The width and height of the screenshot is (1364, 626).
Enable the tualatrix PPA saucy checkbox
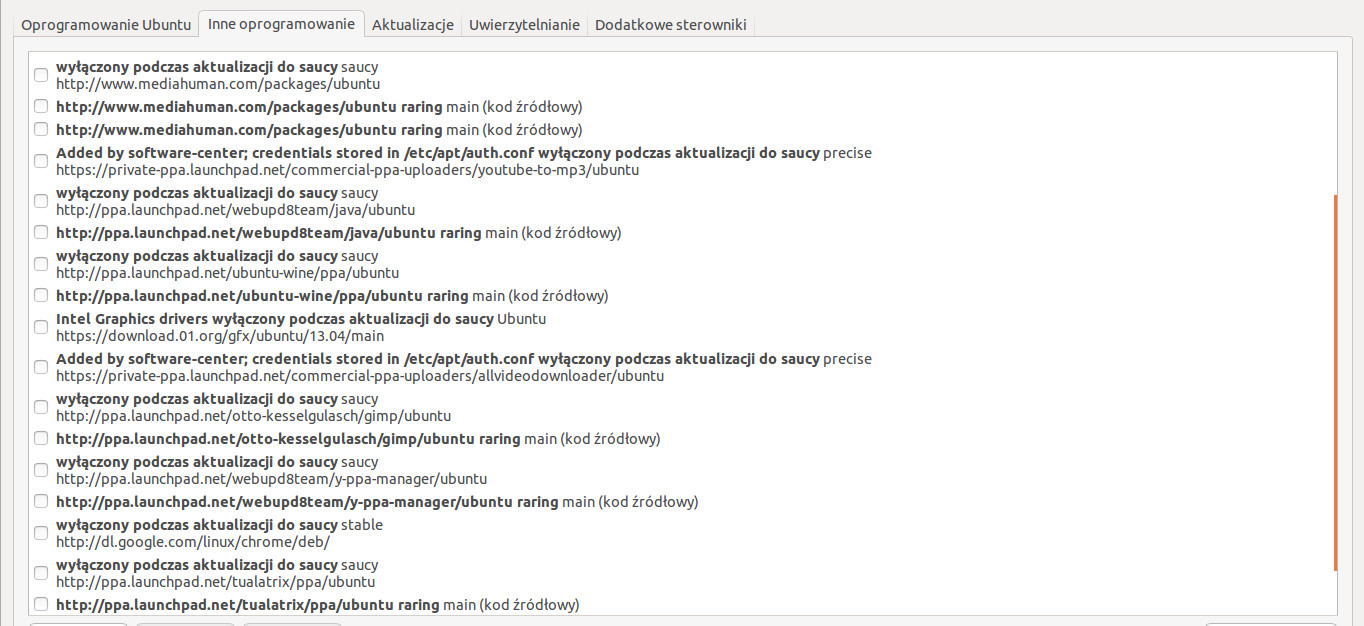click(41, 573)
